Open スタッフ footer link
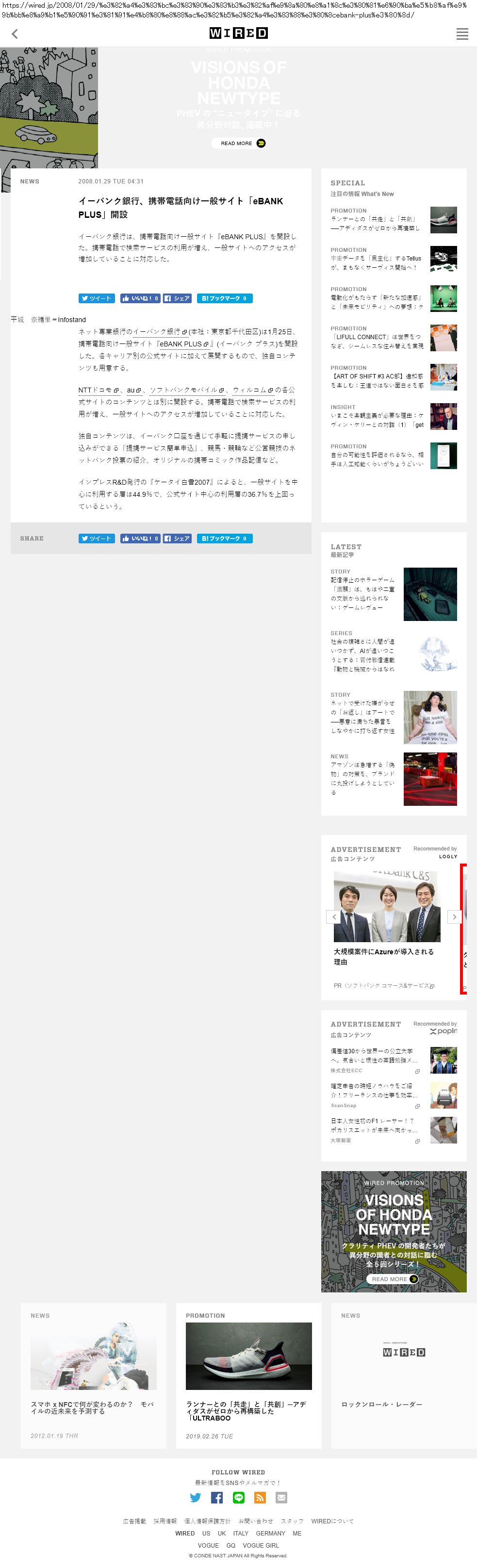 coord(293,1520)
